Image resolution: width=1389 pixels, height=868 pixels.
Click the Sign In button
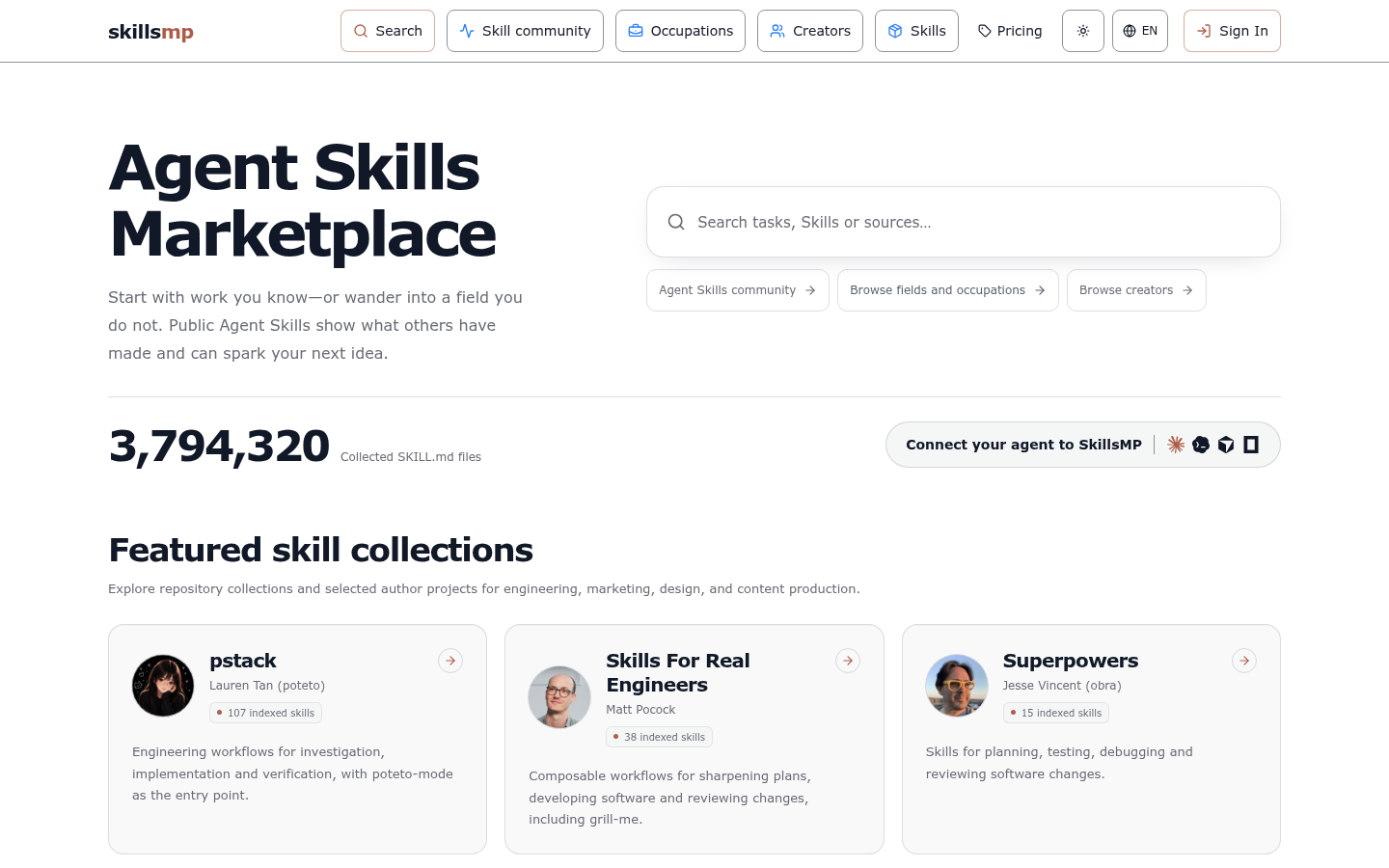[1232, 31]
